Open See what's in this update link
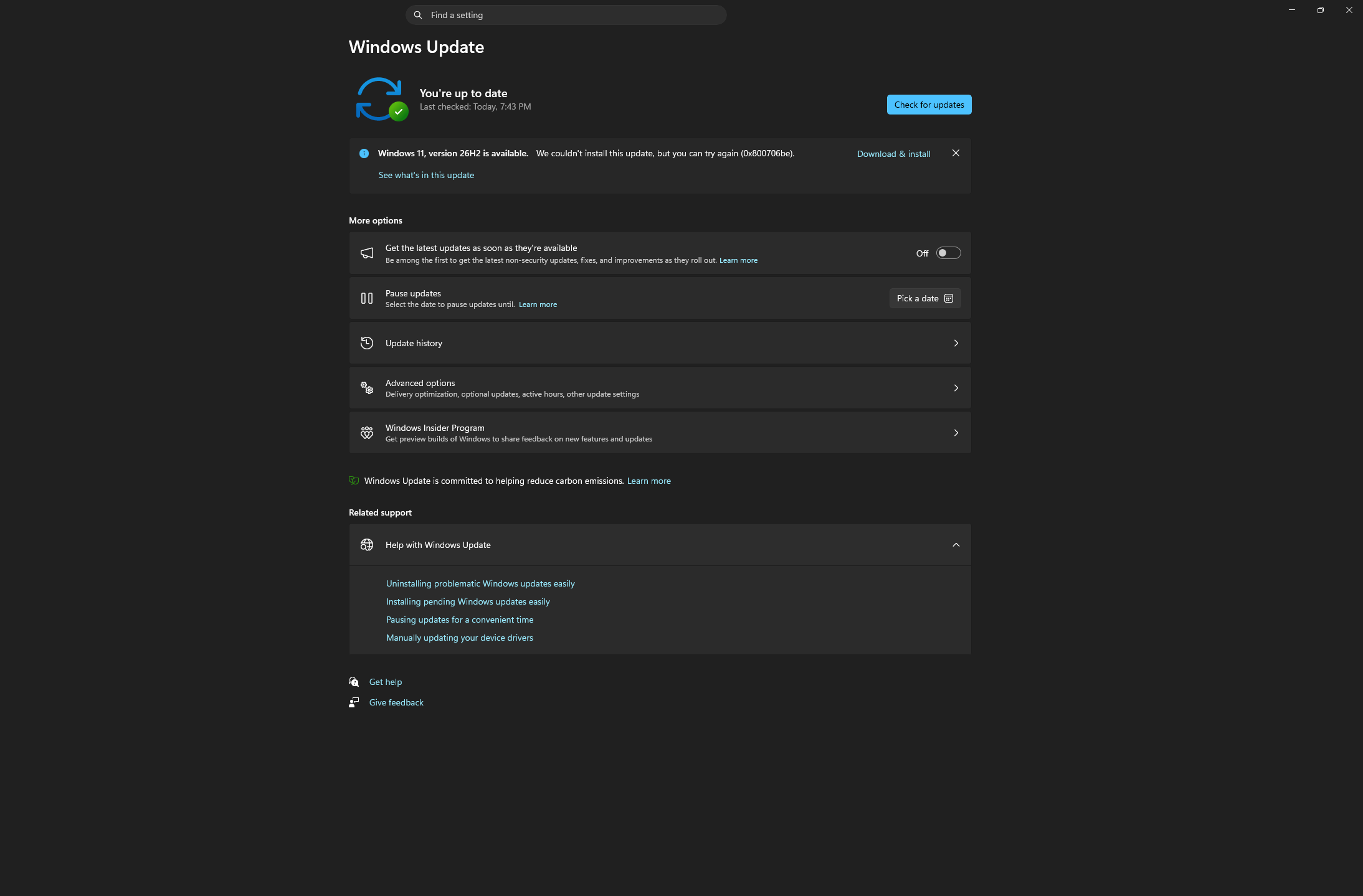 click(426, 175)
